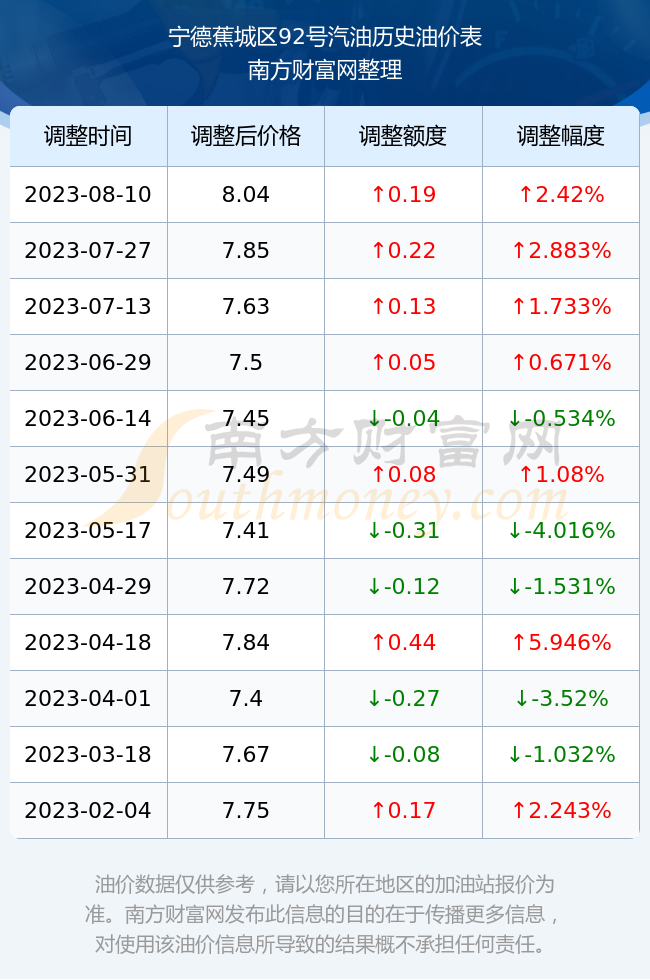Click the 宁德蕉城区92号汽油历史油价表 title
This screenshot has height=980, width=650.
(x=325, y=38)
